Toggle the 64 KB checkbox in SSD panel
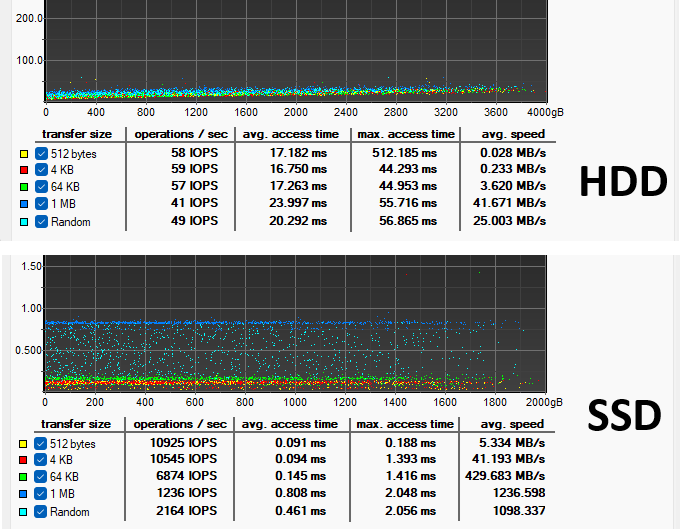Screen dimensions: 680x529 pos(40,477)
